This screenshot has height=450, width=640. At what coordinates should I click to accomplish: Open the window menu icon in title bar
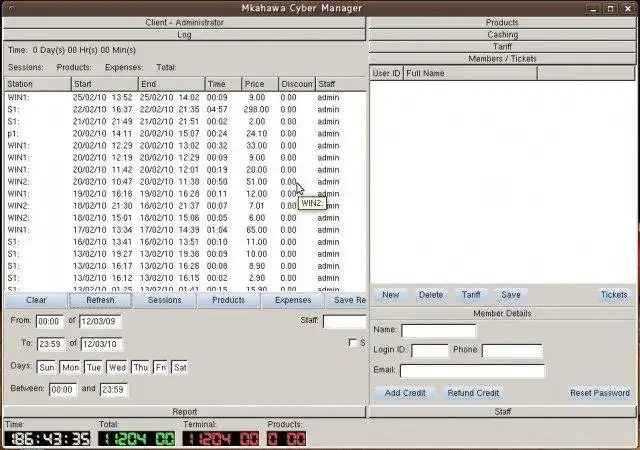11,8
